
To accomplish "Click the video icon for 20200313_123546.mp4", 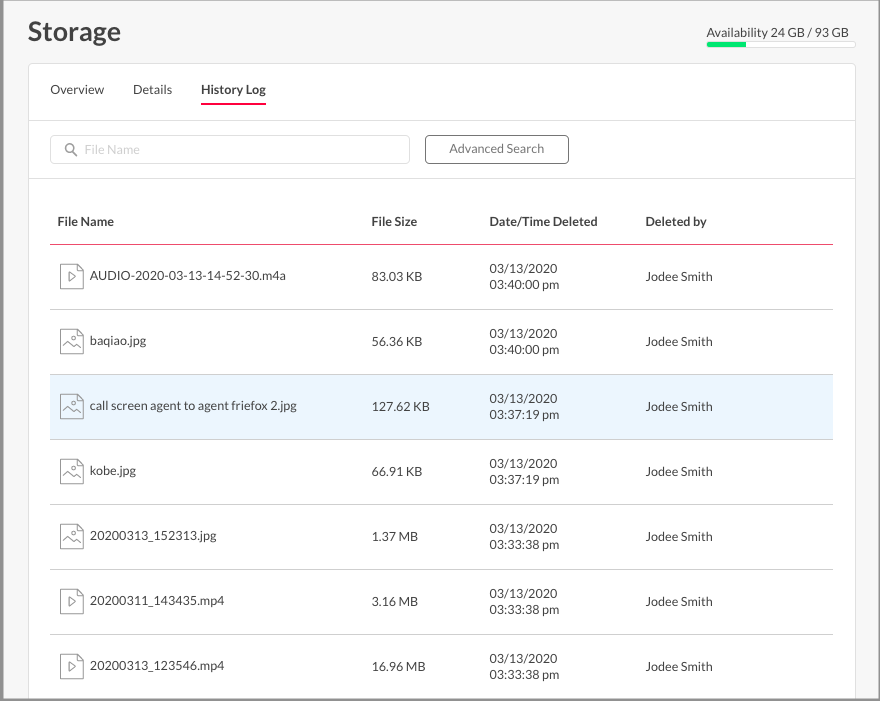I will coord(72,667).
